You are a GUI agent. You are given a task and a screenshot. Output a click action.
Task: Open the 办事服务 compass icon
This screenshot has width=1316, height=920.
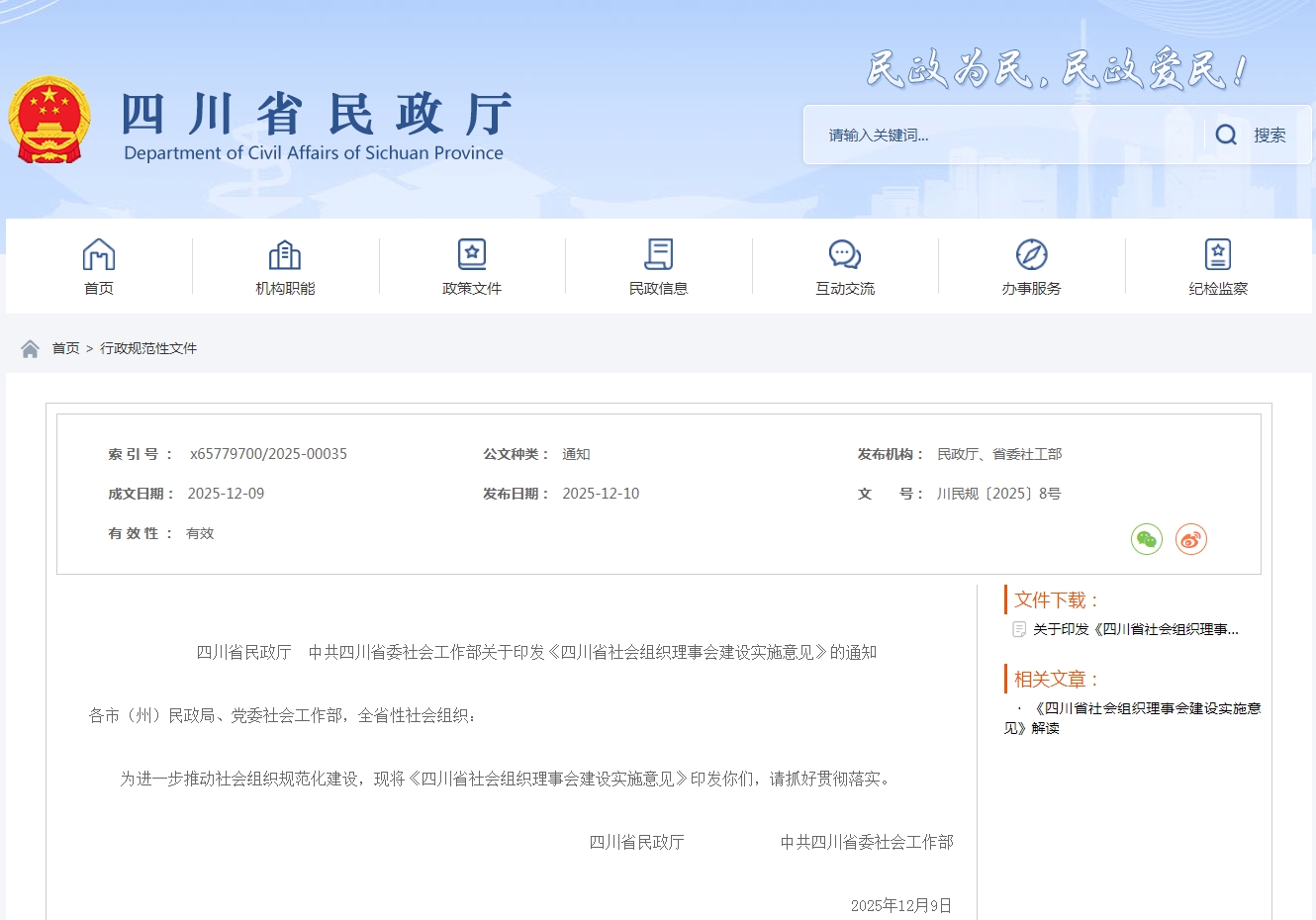1031,254
